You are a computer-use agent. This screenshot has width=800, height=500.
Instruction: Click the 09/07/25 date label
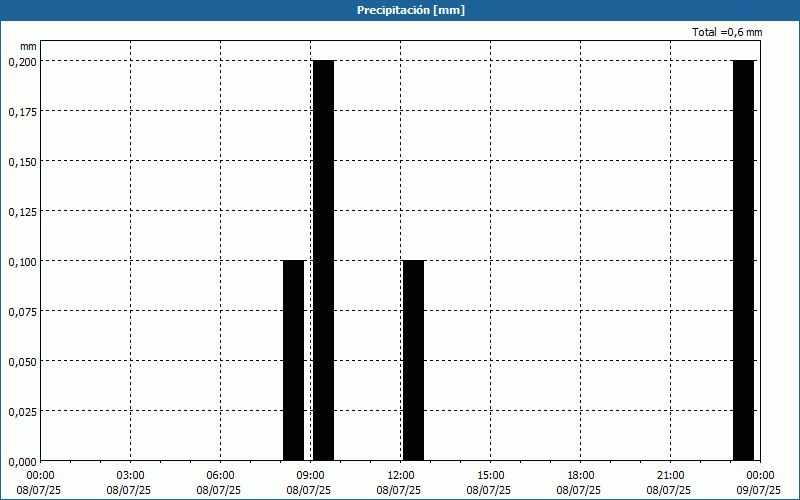point(758,490)
